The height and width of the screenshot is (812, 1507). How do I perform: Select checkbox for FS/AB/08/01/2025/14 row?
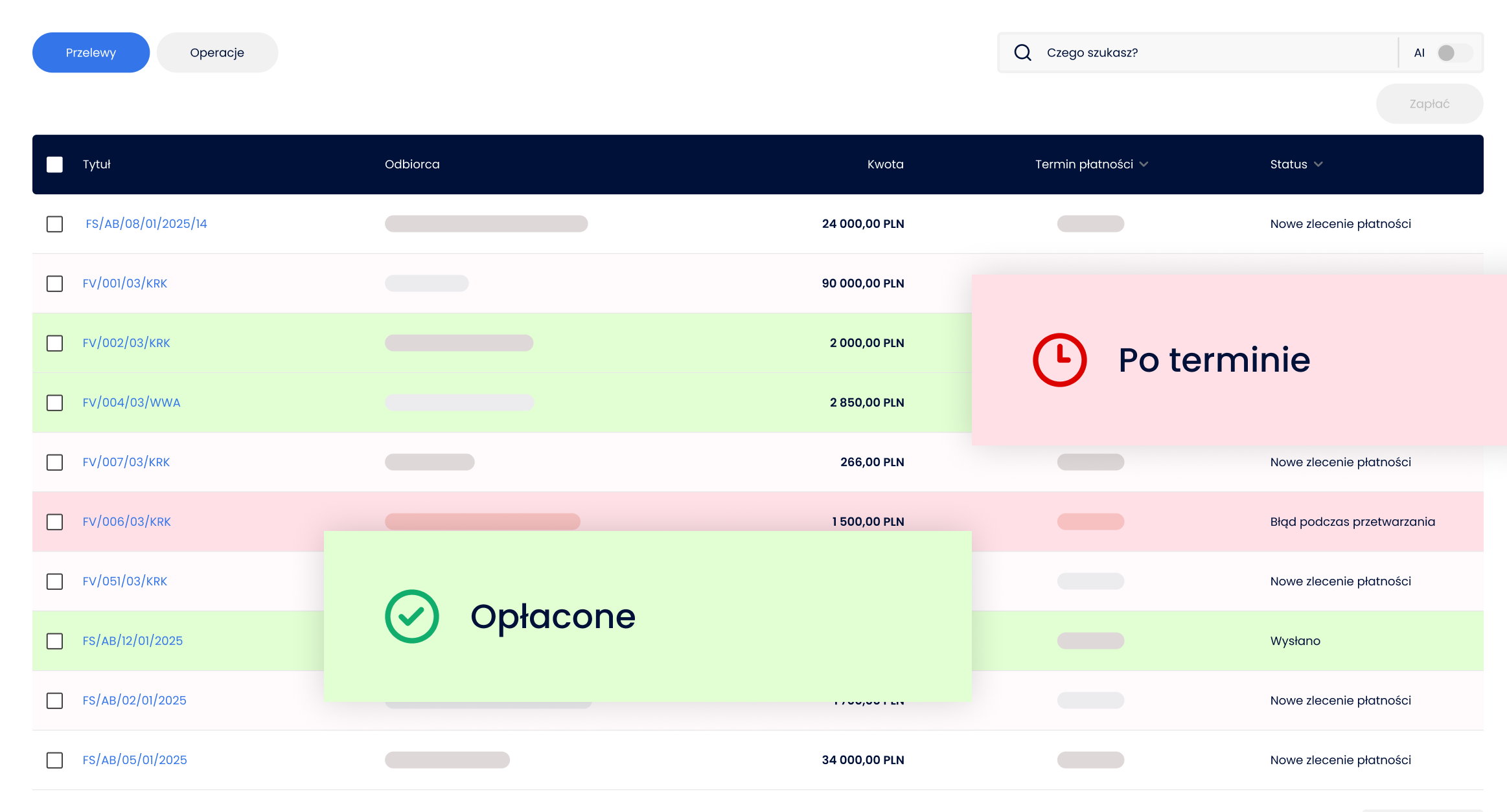pos(55,224)
